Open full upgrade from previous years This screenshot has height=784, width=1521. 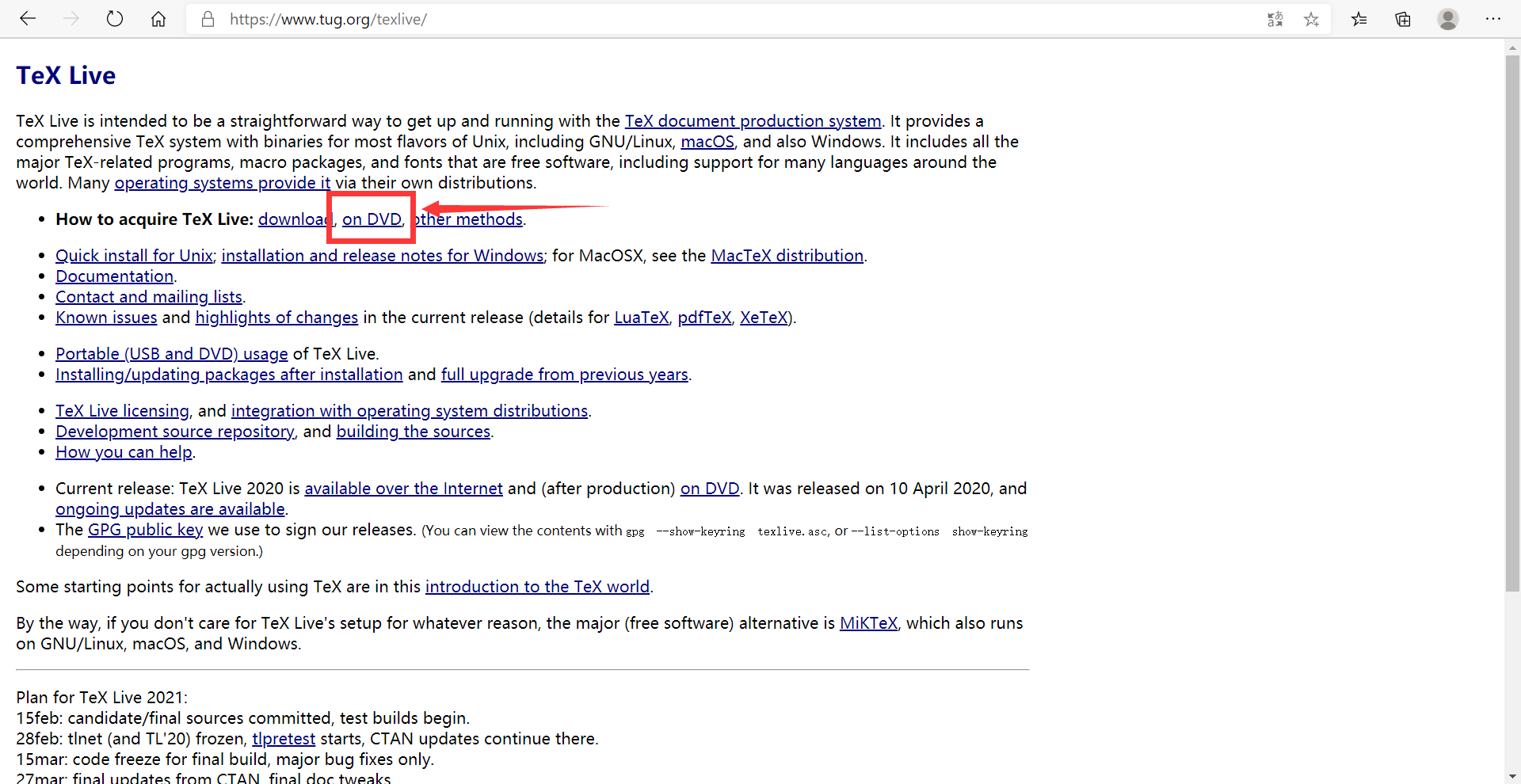[x=565, y=375]
